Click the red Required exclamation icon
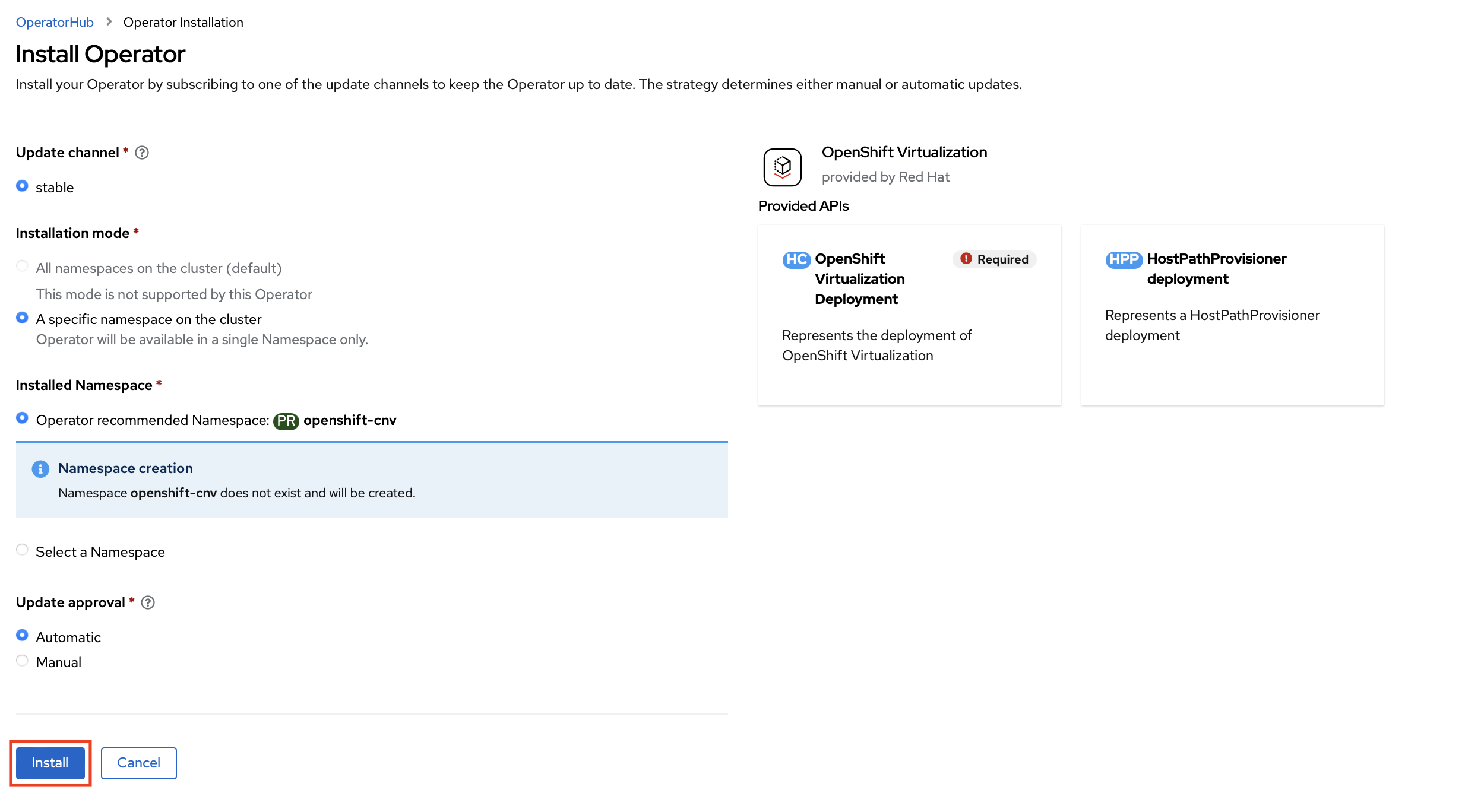1484x812 pixels. tap(966, 259)
